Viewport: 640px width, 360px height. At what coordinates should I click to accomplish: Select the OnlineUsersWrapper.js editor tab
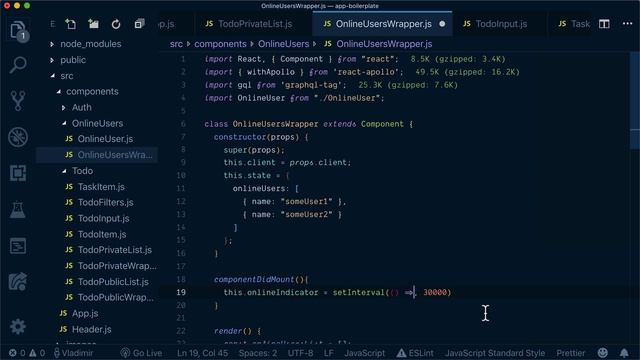pos(383,24)
